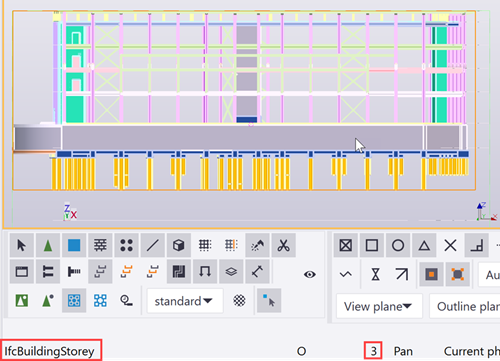Open the View plane dropdown
Image resolution: width=500 pixels, height=361 pixels.
click(x=379, y=306)
